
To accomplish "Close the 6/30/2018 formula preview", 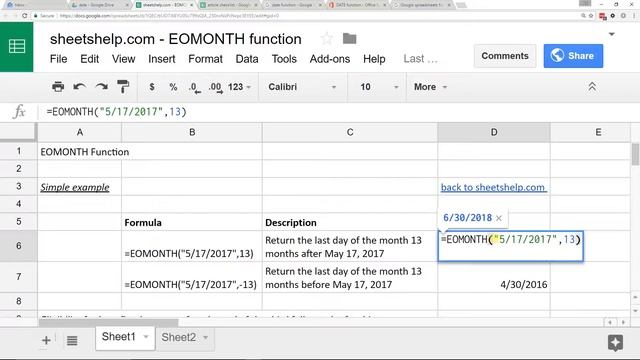I will coord(499,218).
